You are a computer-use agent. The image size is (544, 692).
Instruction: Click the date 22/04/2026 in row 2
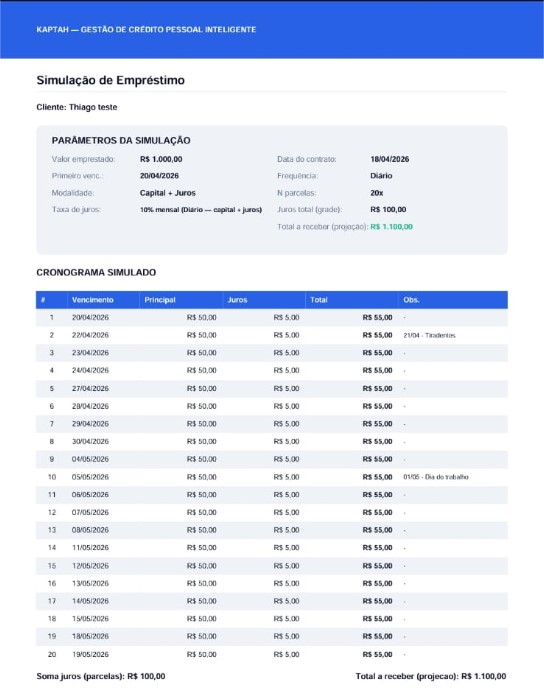(90, 335)
